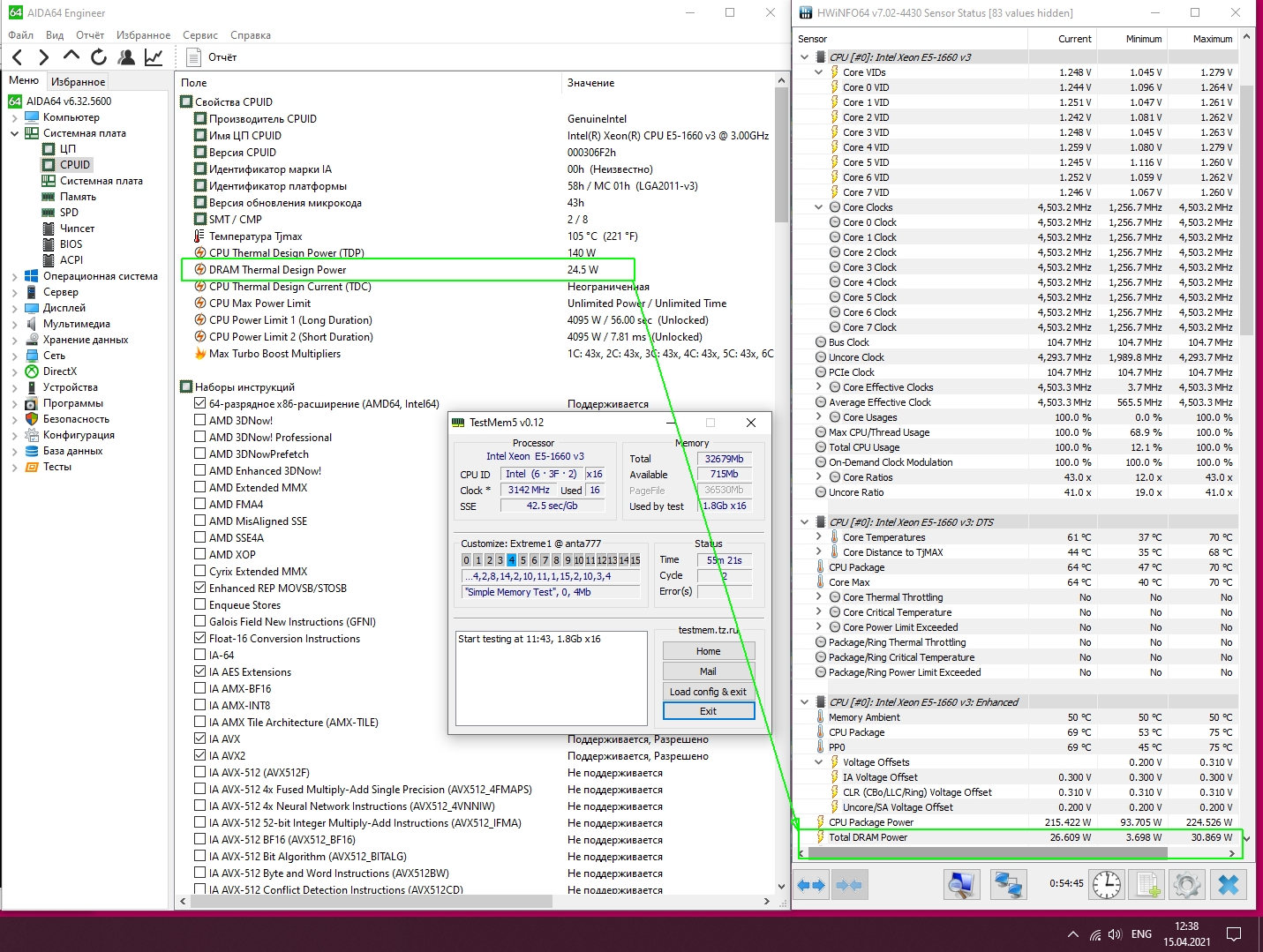The image size is (1263, 952).
Task: Start HWiNFO logging with sheet-plus icon
Action: point(1147,885)
